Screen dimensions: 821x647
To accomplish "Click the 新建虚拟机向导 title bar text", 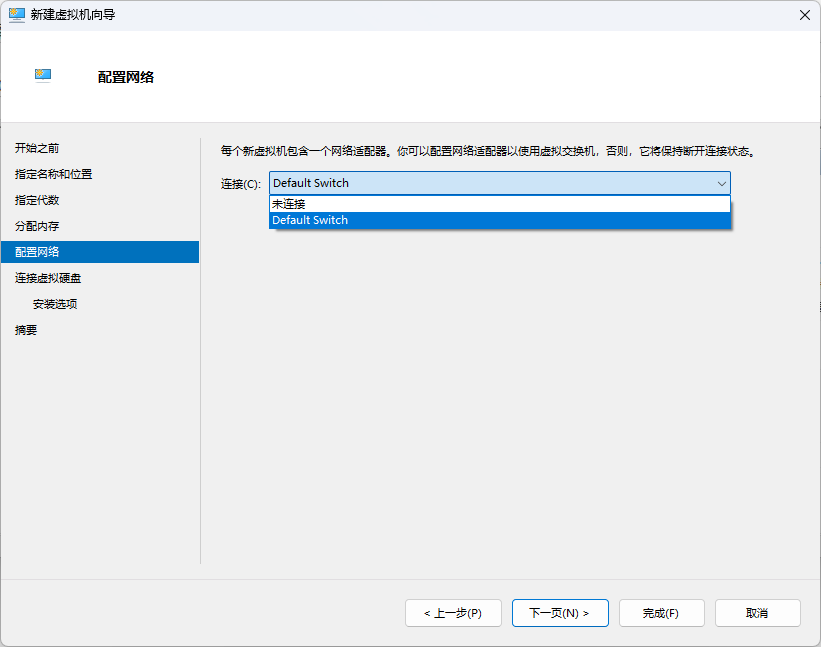I will coord(73,15).
